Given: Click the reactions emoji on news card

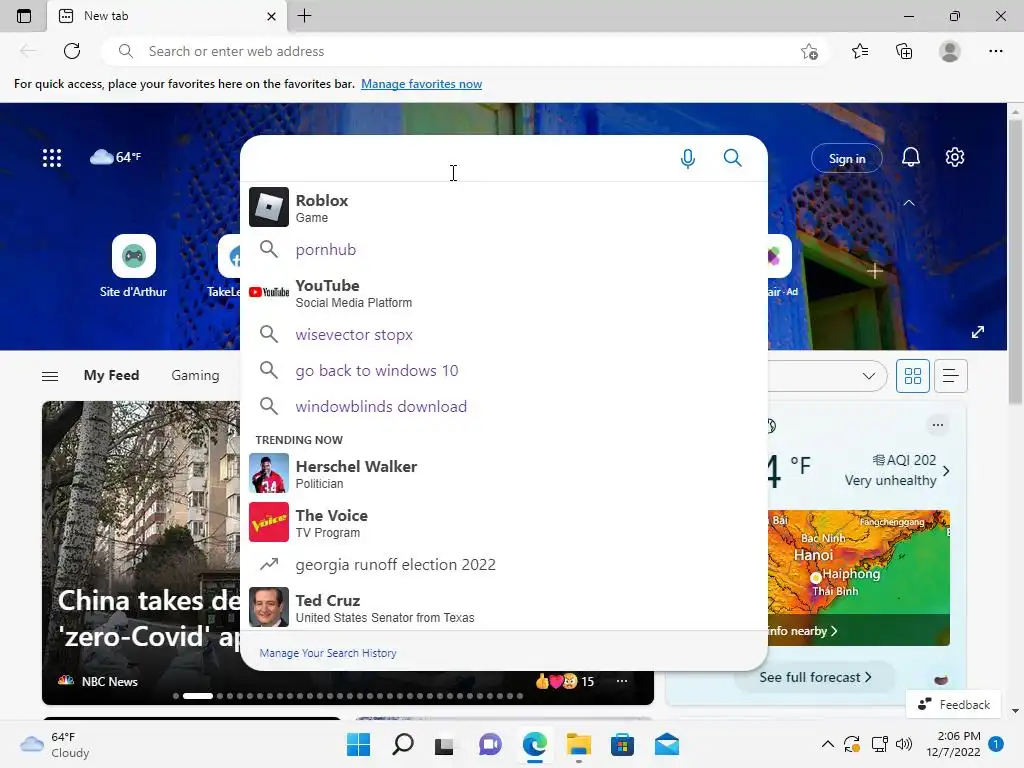Looking at the screenshot, I should pyautogui.click(x=556, y=681).
